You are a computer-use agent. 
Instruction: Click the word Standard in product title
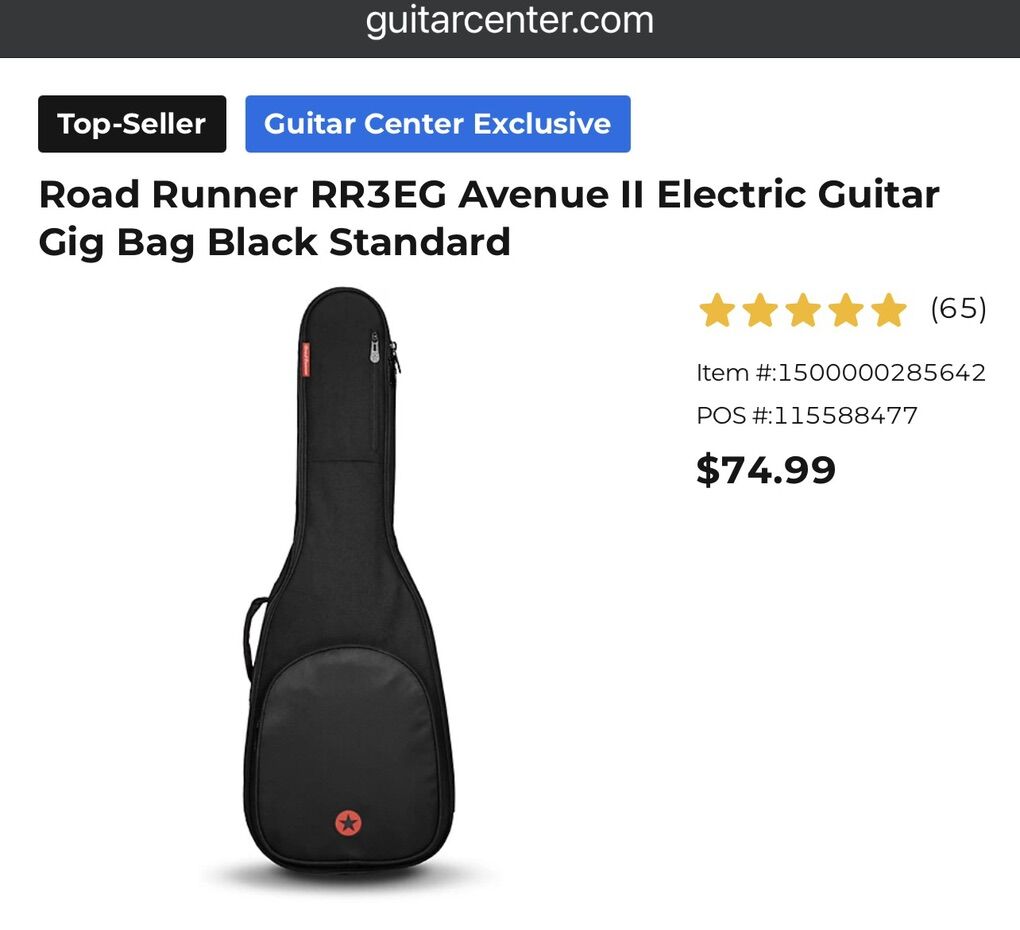click(420, 242)
